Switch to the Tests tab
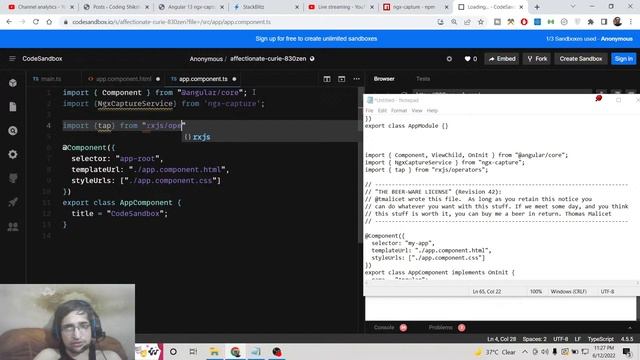The height and width of the screenshot is (360, 640). [x=423, y=79]
